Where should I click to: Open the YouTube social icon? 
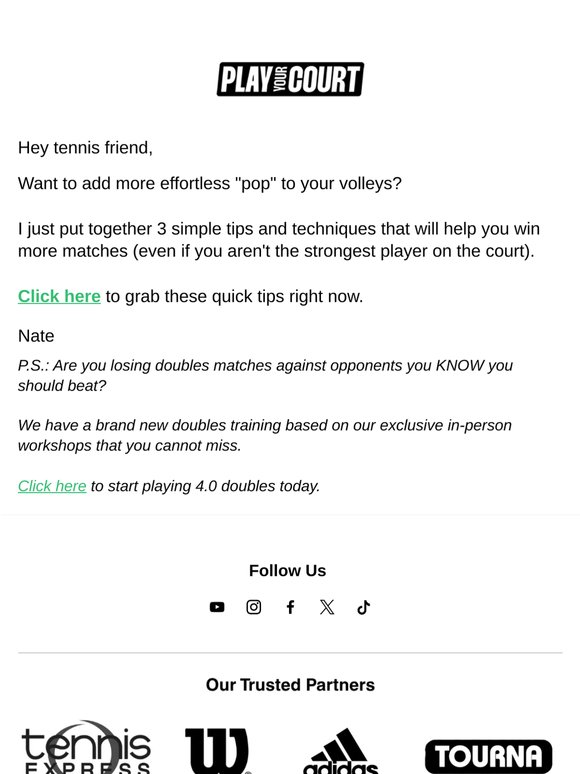click(x=217, y=607)
